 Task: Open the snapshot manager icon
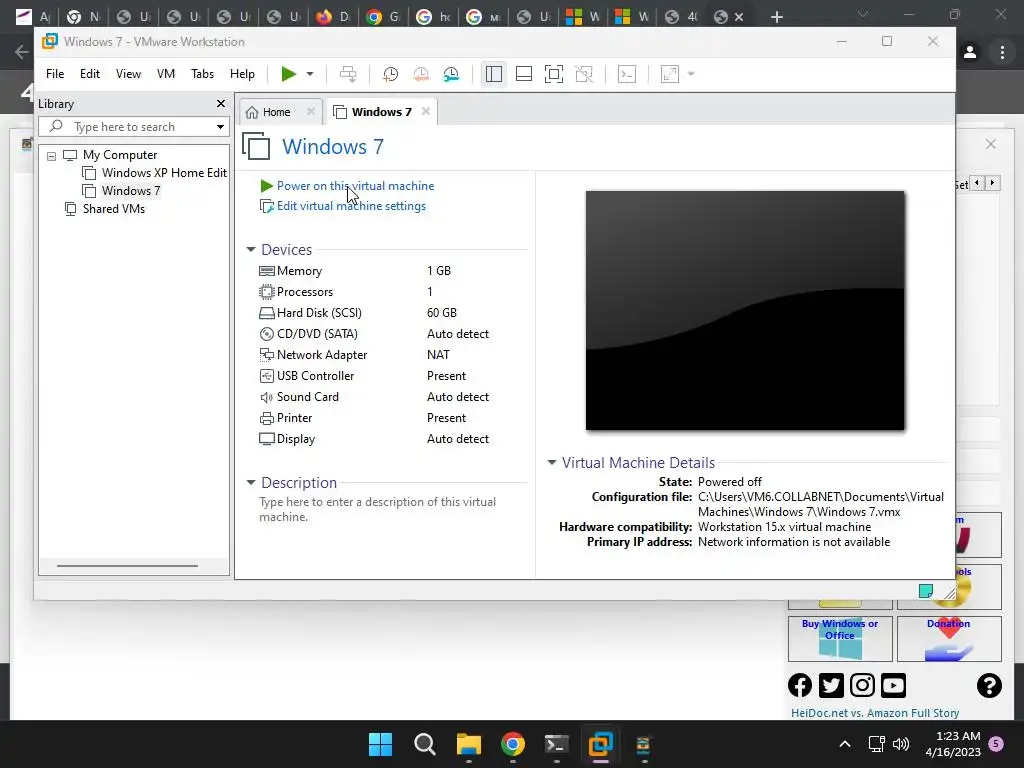pos(451,74)
